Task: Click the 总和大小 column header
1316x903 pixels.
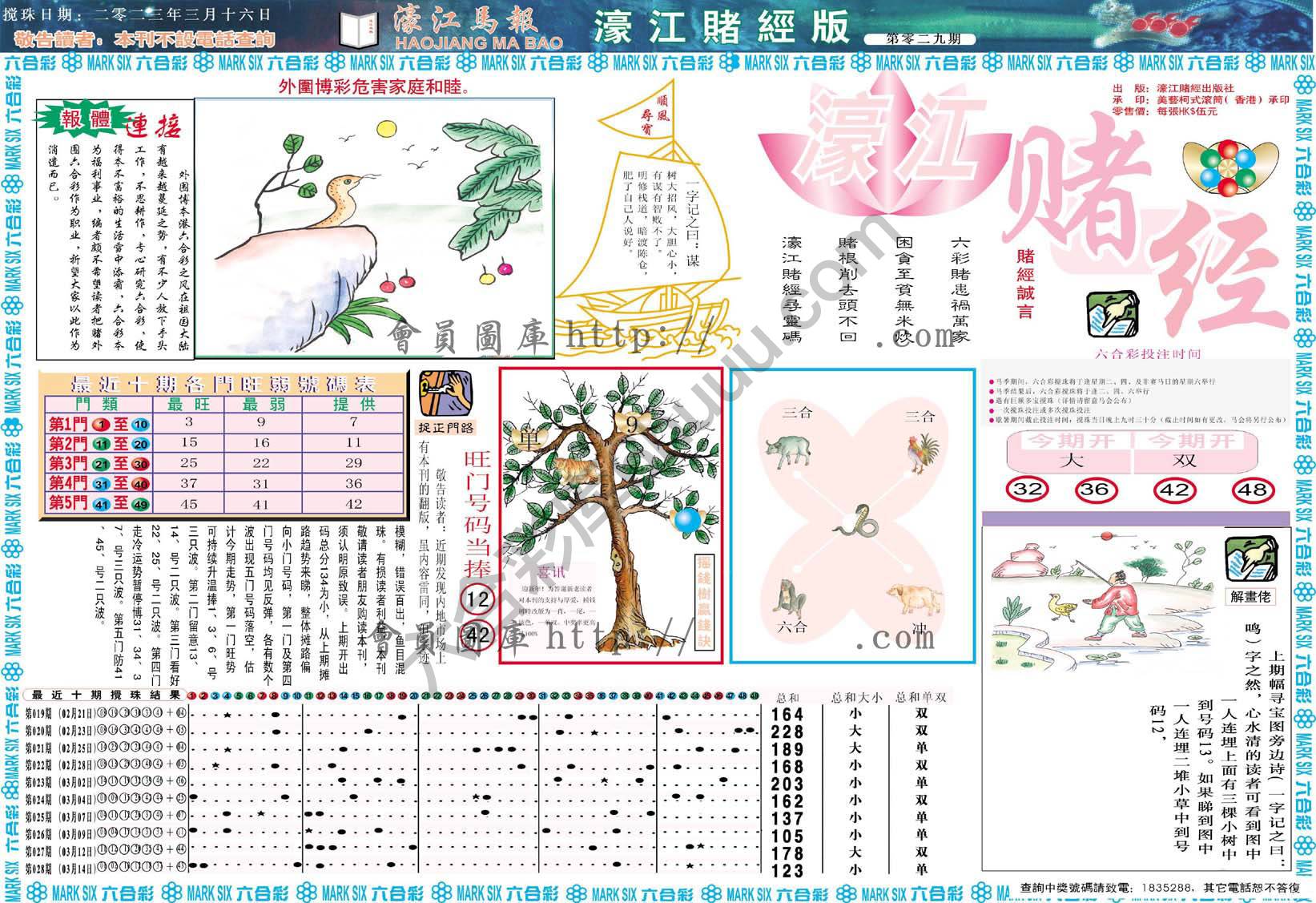Action: [x=856, y=697]
